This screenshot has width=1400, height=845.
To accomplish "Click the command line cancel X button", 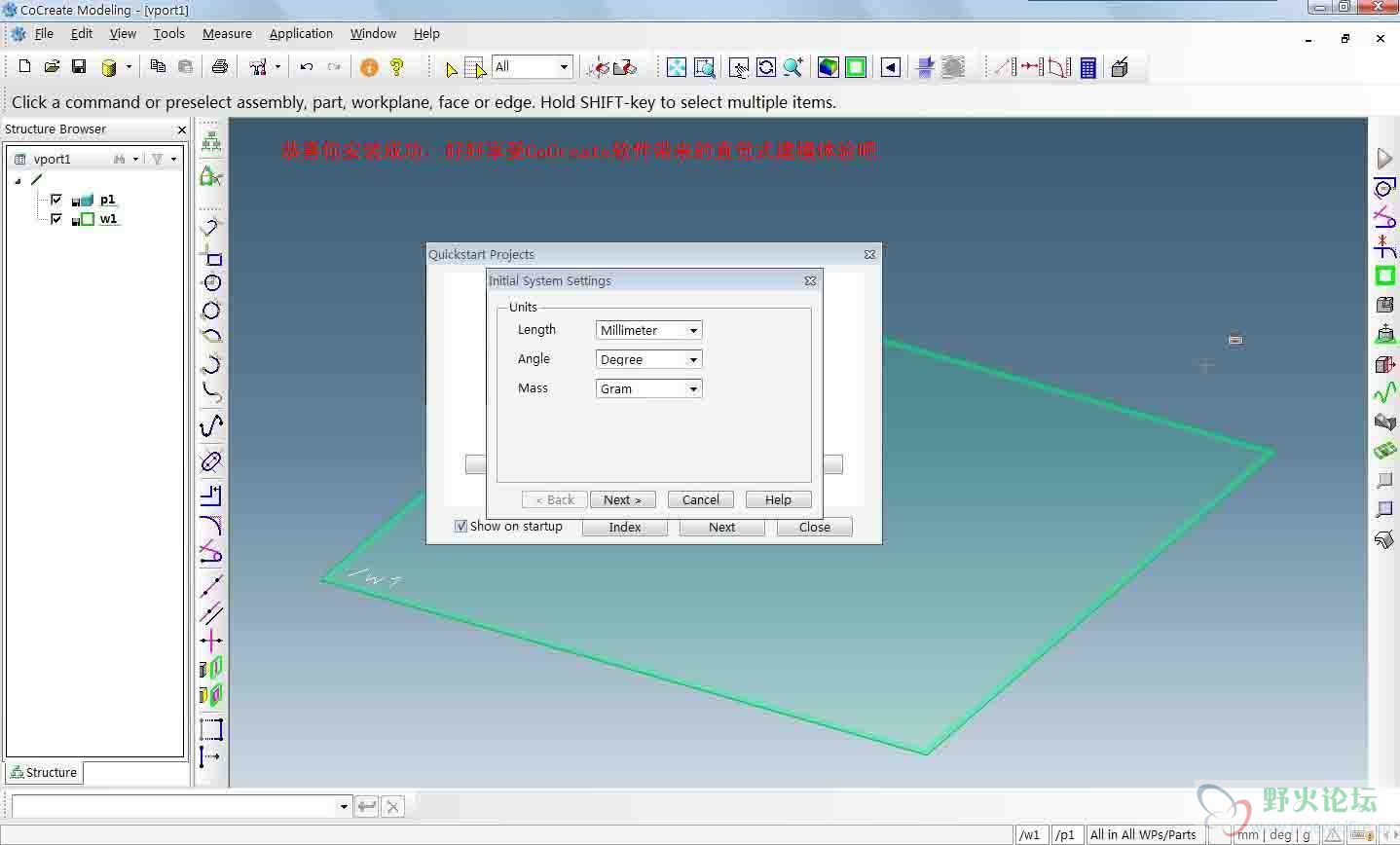I will 392,806.
